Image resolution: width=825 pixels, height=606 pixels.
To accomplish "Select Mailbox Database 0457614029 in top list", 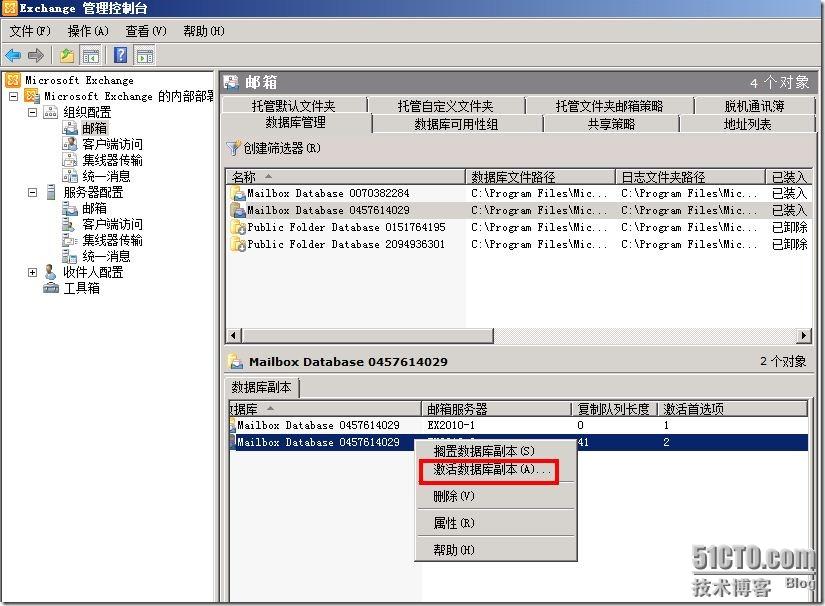I will 519,210.
